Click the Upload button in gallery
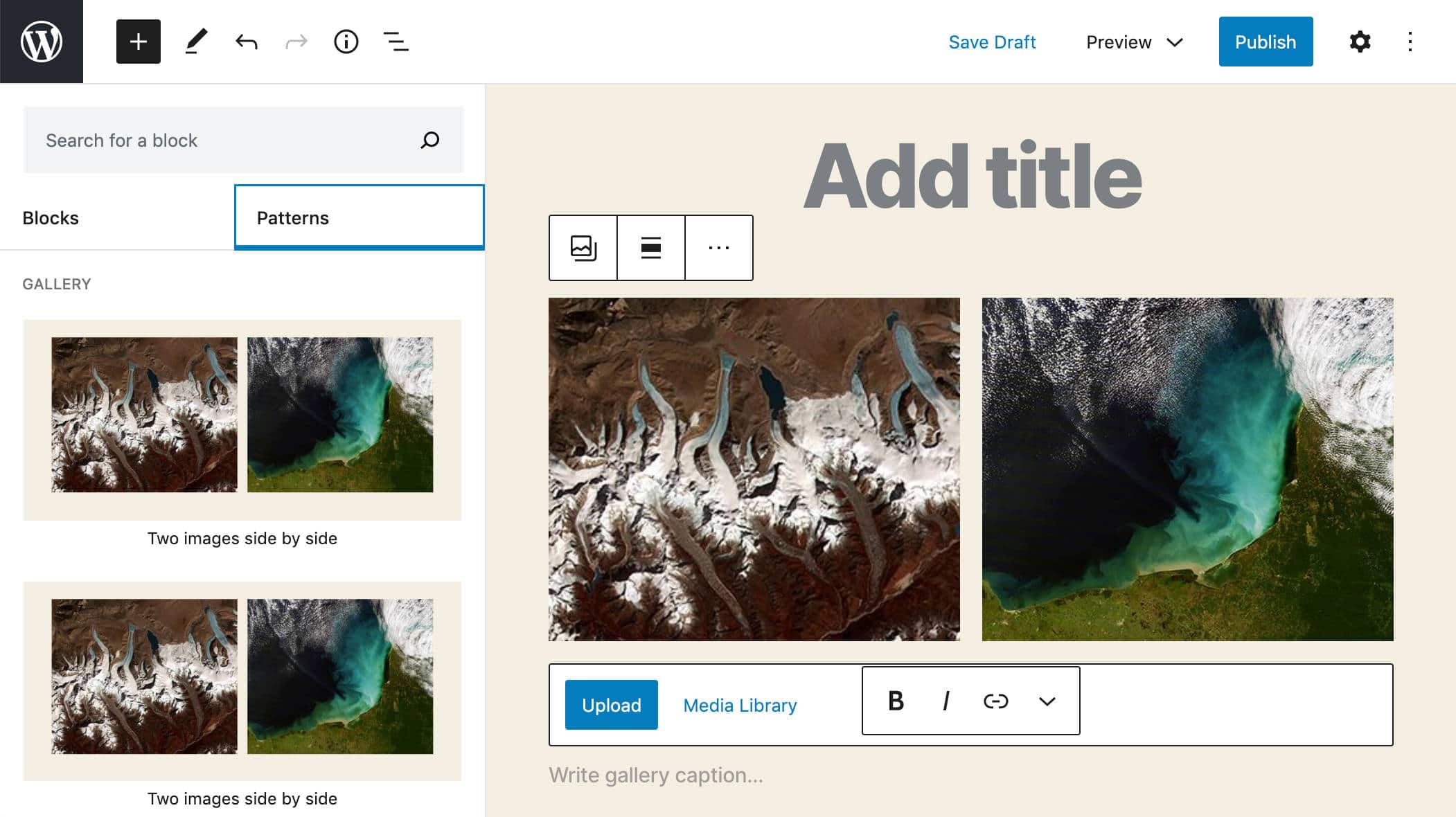 pos(611,705)
